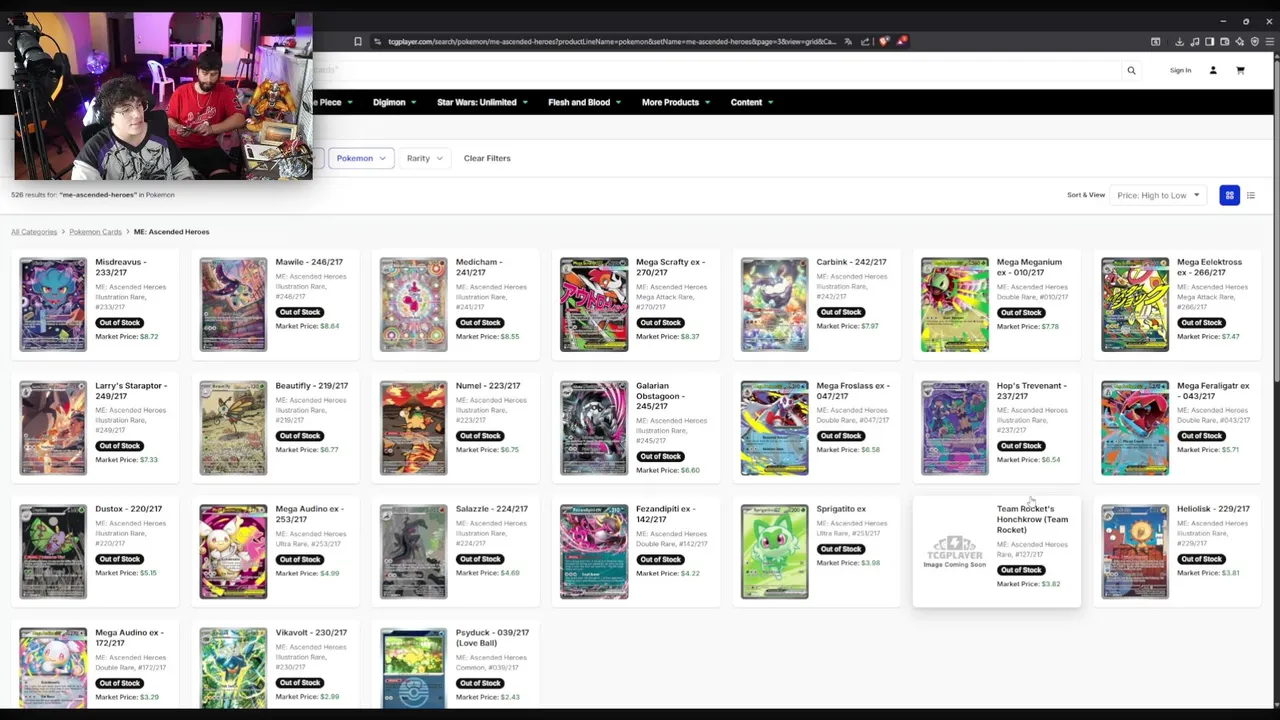Open the account profile icon

tap(1213, 70)
